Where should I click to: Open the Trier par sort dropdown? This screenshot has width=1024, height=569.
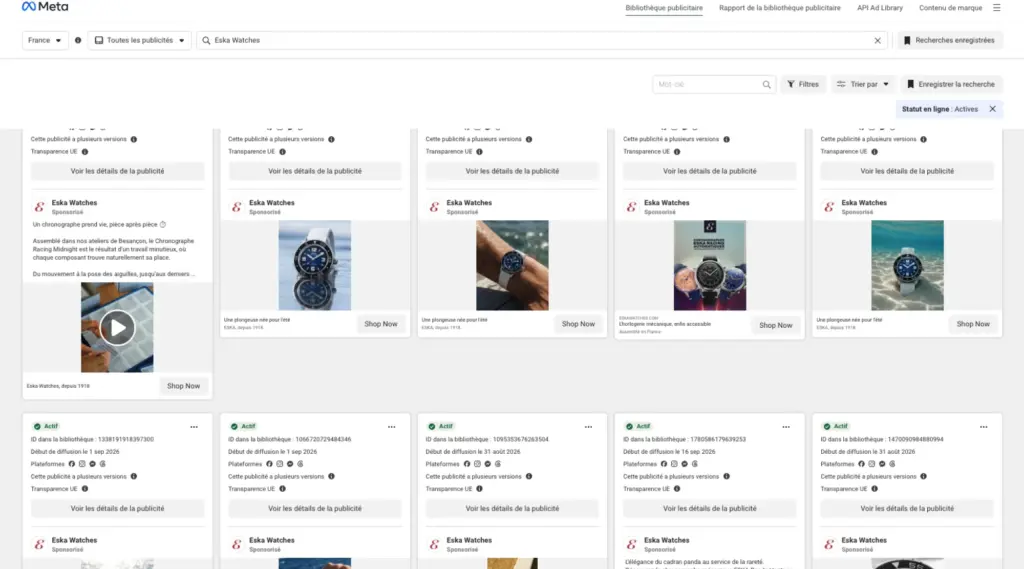click(x=863, y=84)
